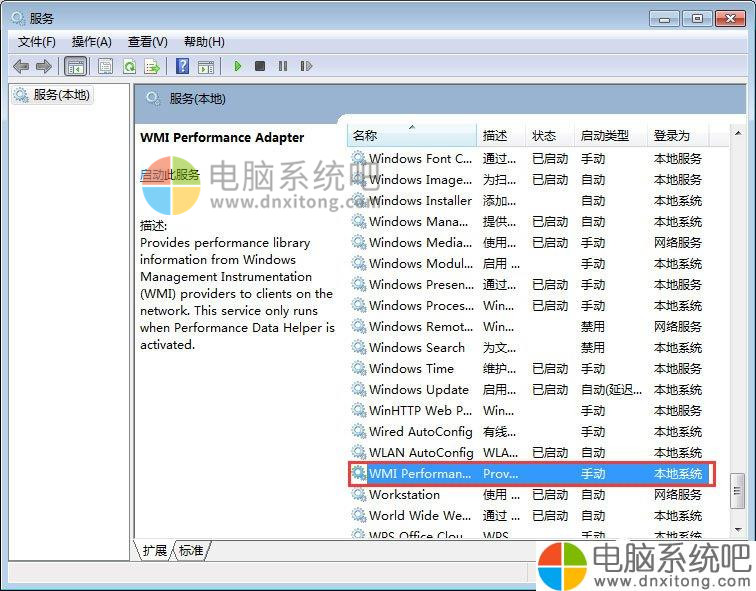Start service with green play icon

tap(237, 66)
